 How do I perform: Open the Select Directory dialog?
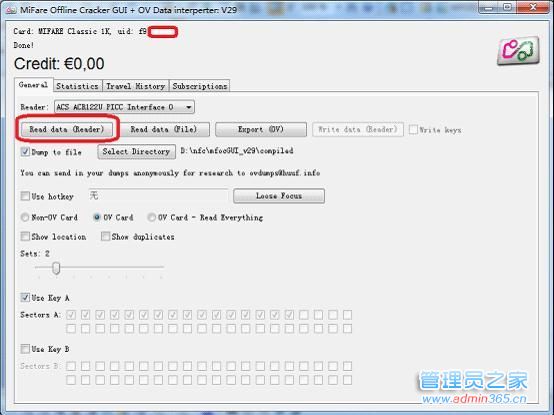tap(136, 152)
